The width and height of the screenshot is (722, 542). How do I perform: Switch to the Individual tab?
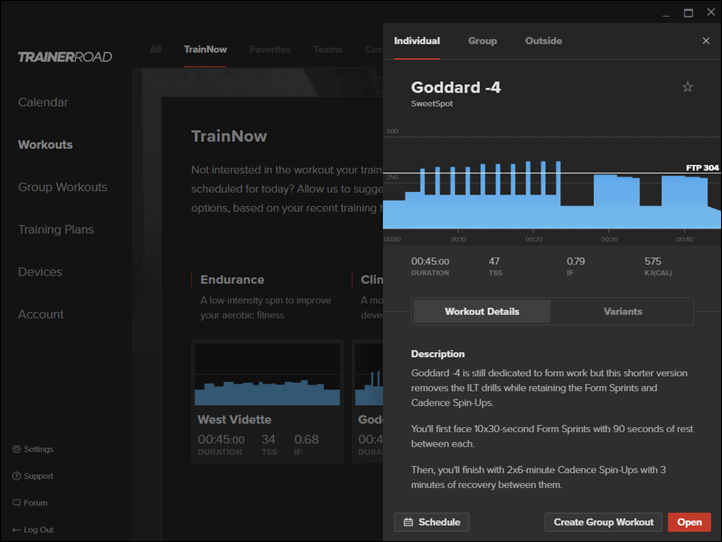[417, 41]
